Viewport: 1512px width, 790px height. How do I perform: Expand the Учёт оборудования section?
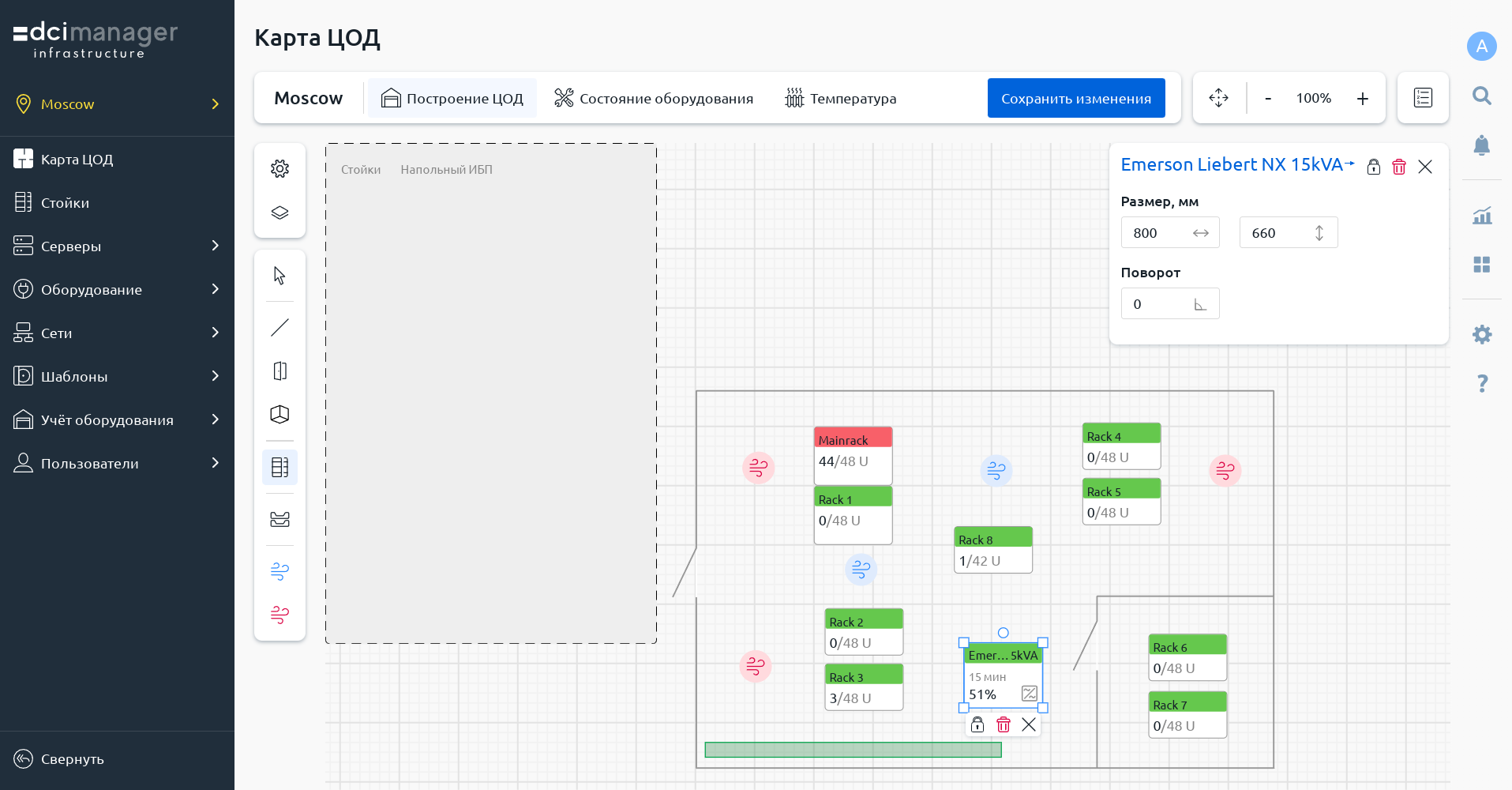[x=117, y=420]
